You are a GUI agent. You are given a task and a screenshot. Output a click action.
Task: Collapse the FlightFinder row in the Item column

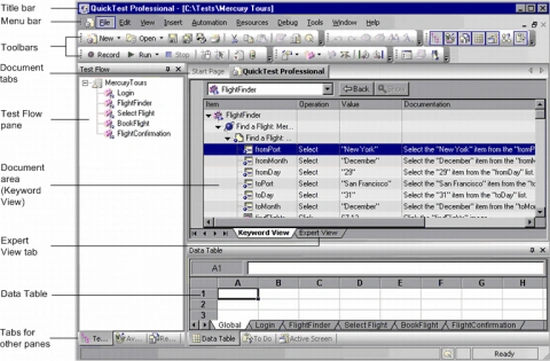(x=208, y=115)
